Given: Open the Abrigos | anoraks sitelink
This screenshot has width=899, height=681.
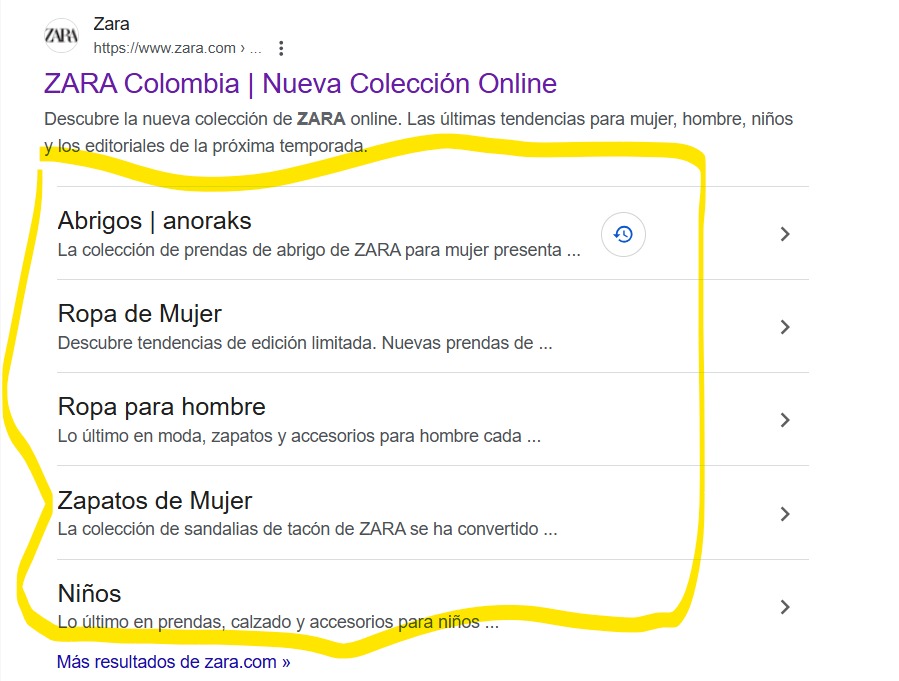Looking at the screenshot, I should pos(155,221).
